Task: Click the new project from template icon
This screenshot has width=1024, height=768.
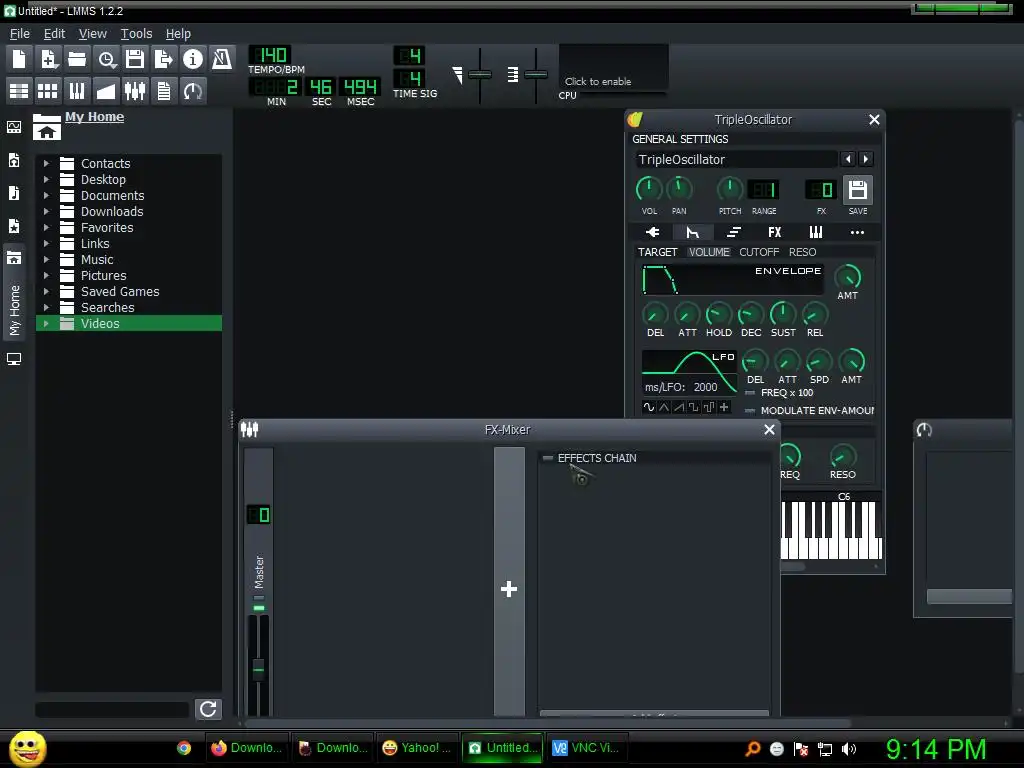Action: [48, 59]
